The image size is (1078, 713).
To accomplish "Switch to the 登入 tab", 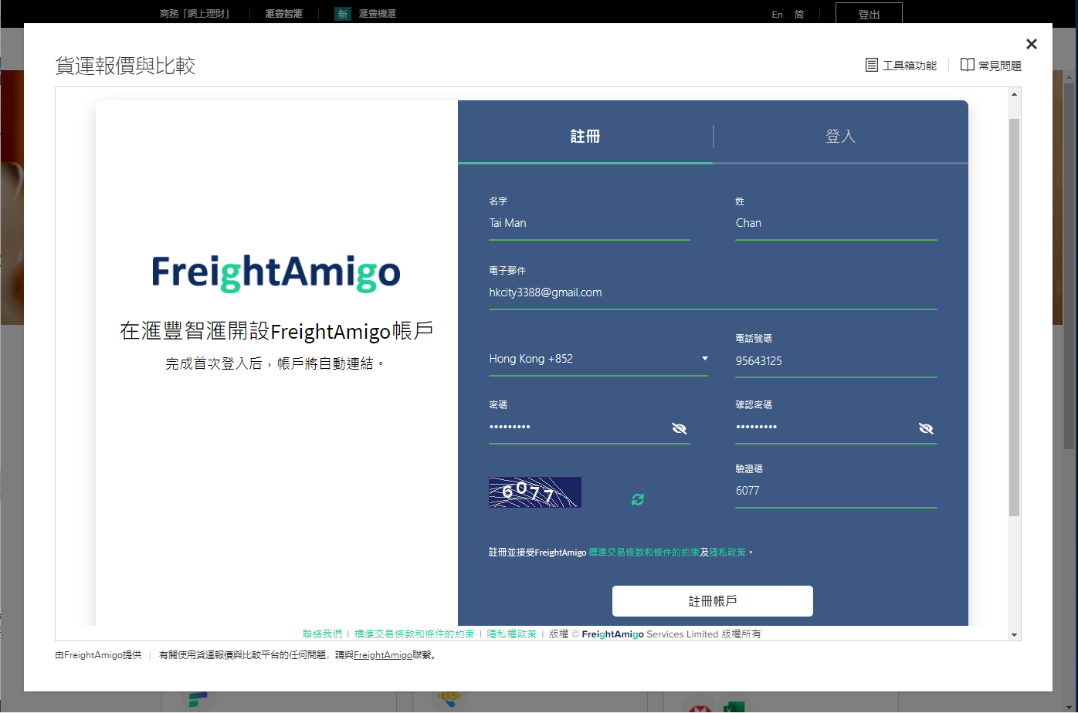I will (841, 136).
